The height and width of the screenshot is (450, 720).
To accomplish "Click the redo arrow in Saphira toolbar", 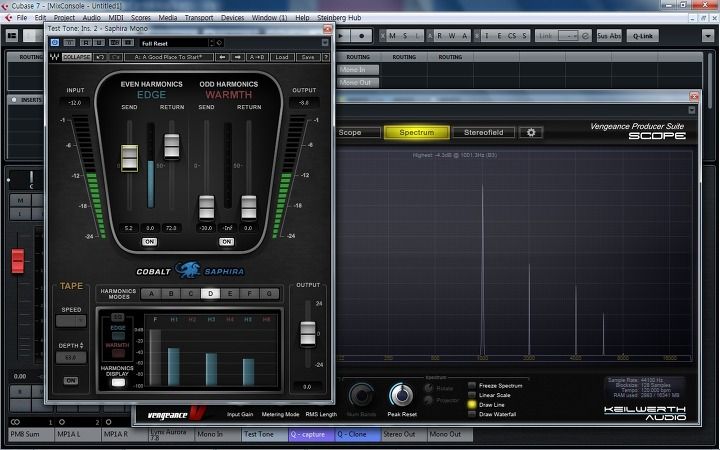I will coord(116,57).
